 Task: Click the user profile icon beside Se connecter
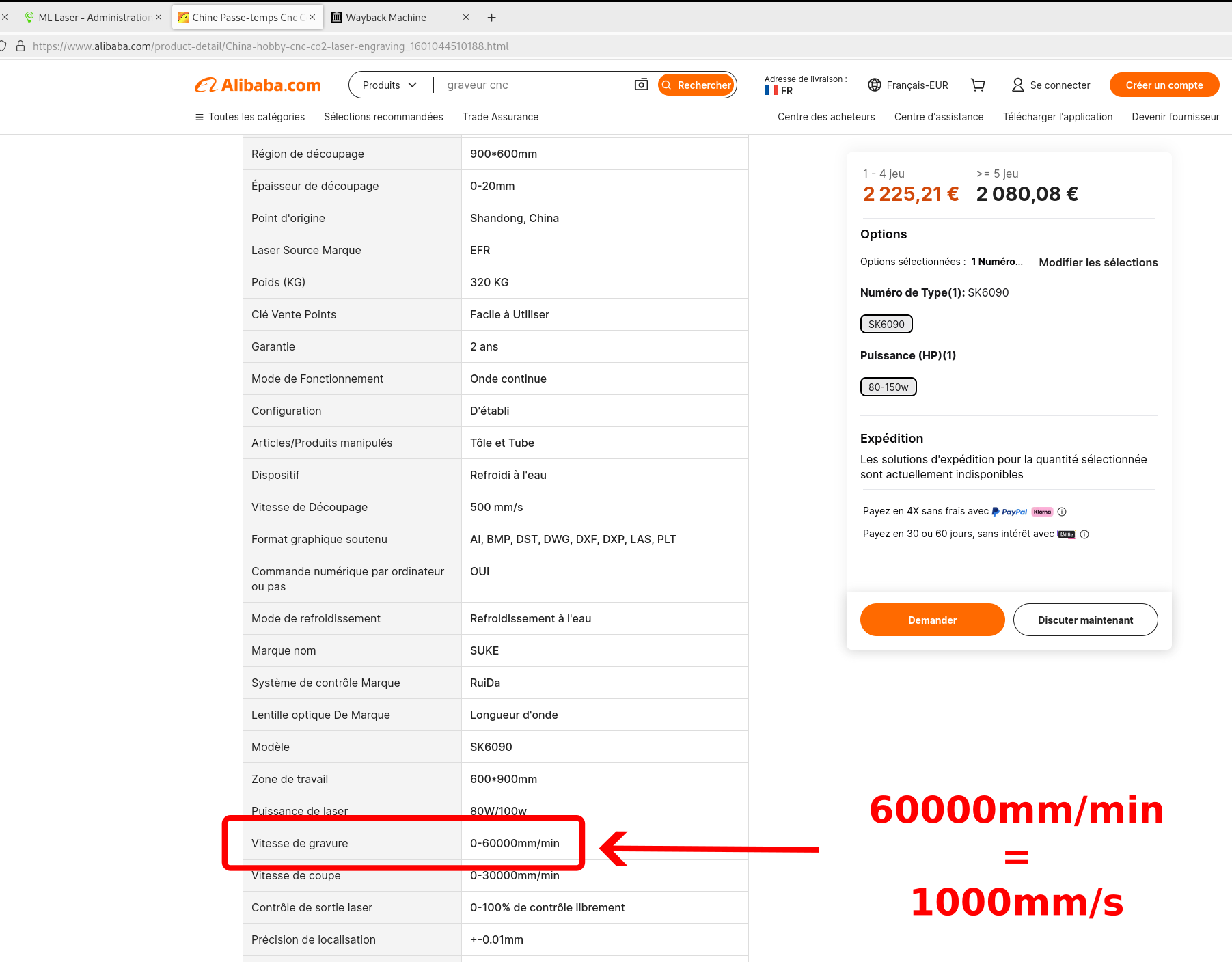pyautogui.click(x=1017, y=85)
